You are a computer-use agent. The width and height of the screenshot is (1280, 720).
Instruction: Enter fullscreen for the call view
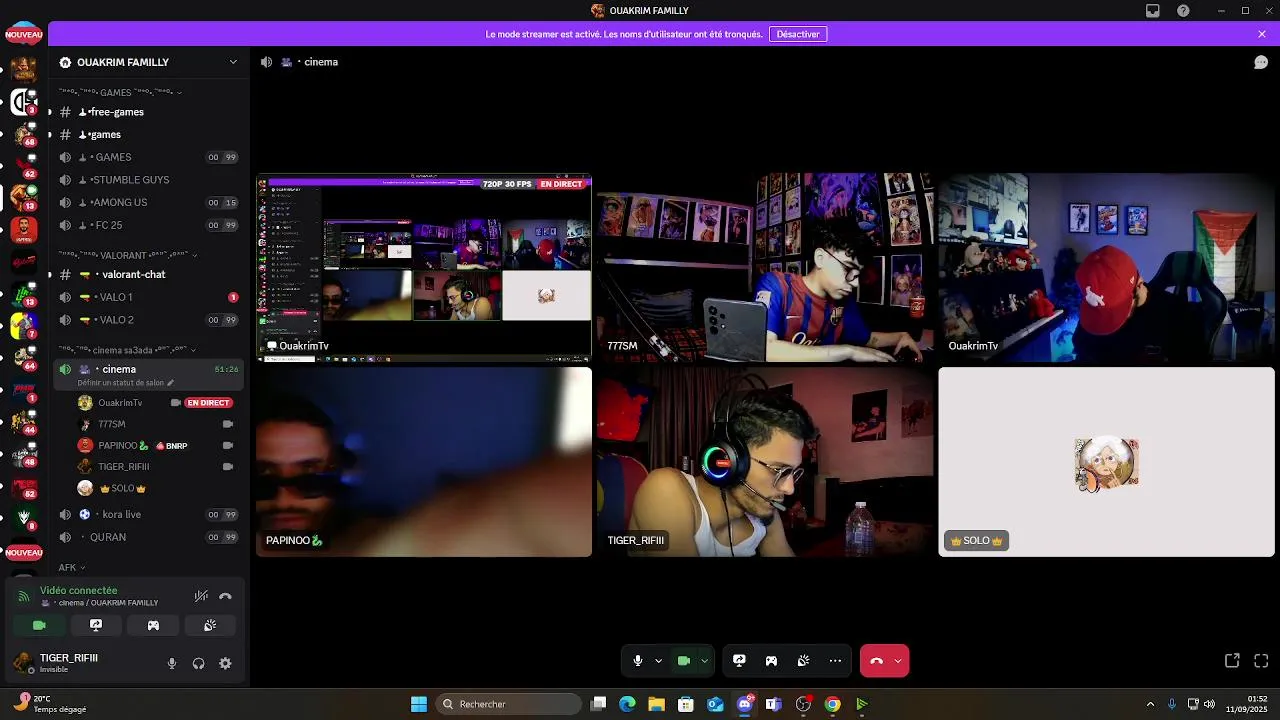pos(1261,661)
